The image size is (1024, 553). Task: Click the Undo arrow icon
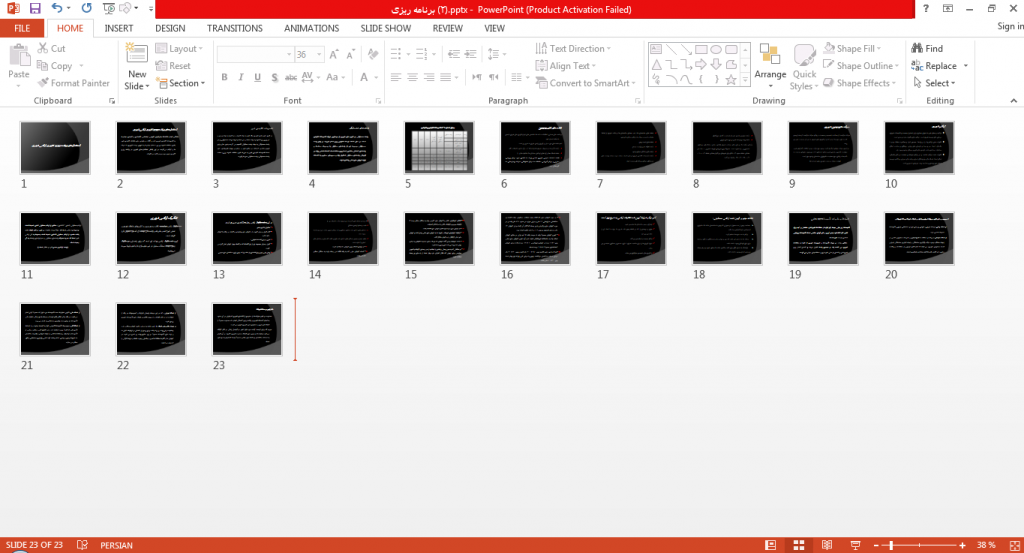[x=57, y=8]
